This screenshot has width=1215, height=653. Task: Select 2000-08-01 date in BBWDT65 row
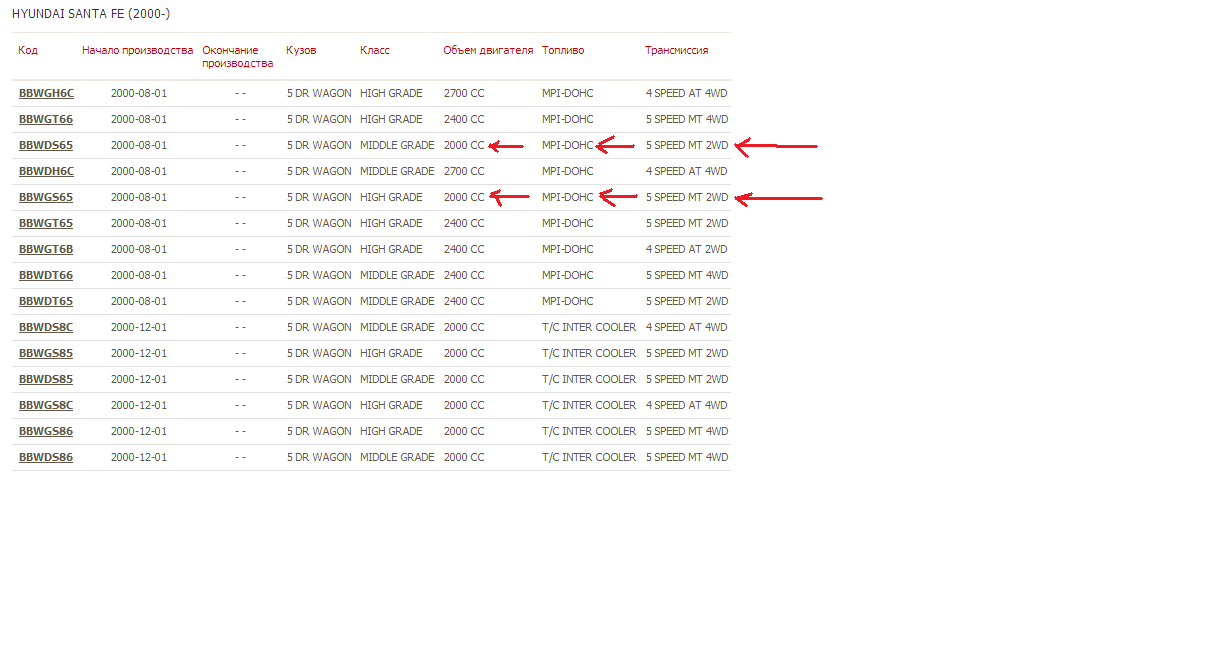139,301
